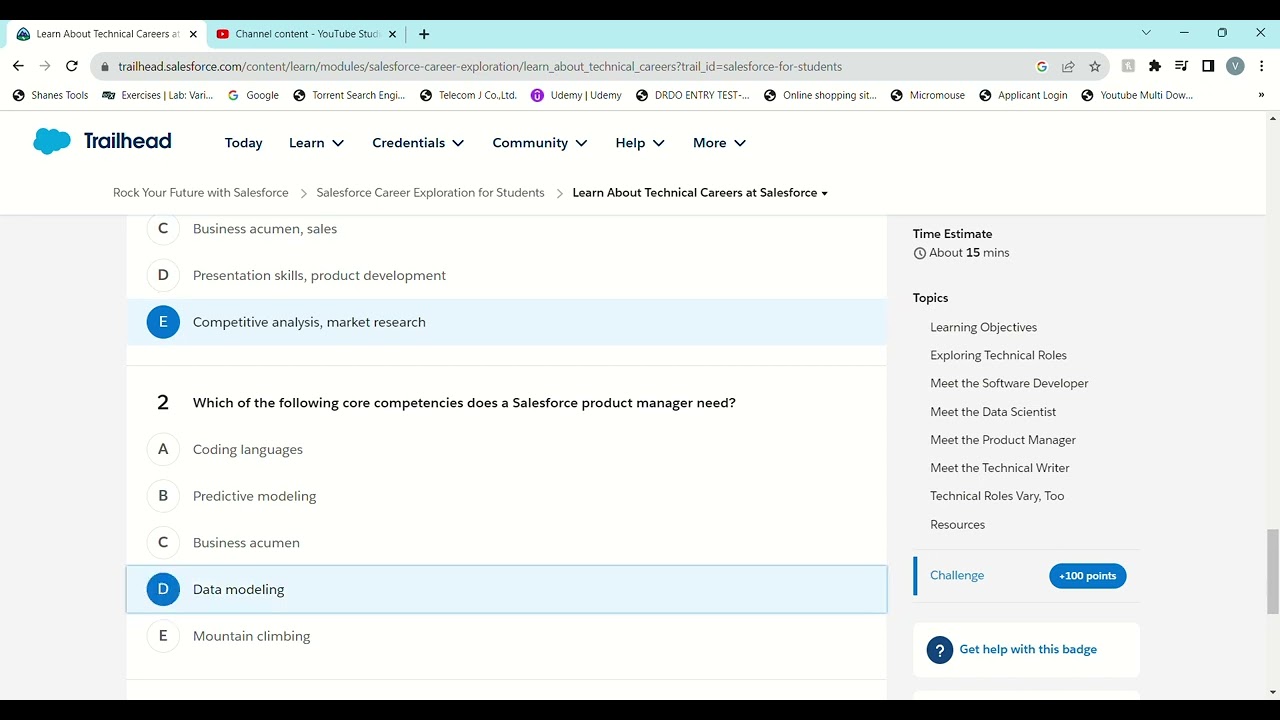Click the question mark help badge icon
The image size is (1280, 720).
coord(940,650)
